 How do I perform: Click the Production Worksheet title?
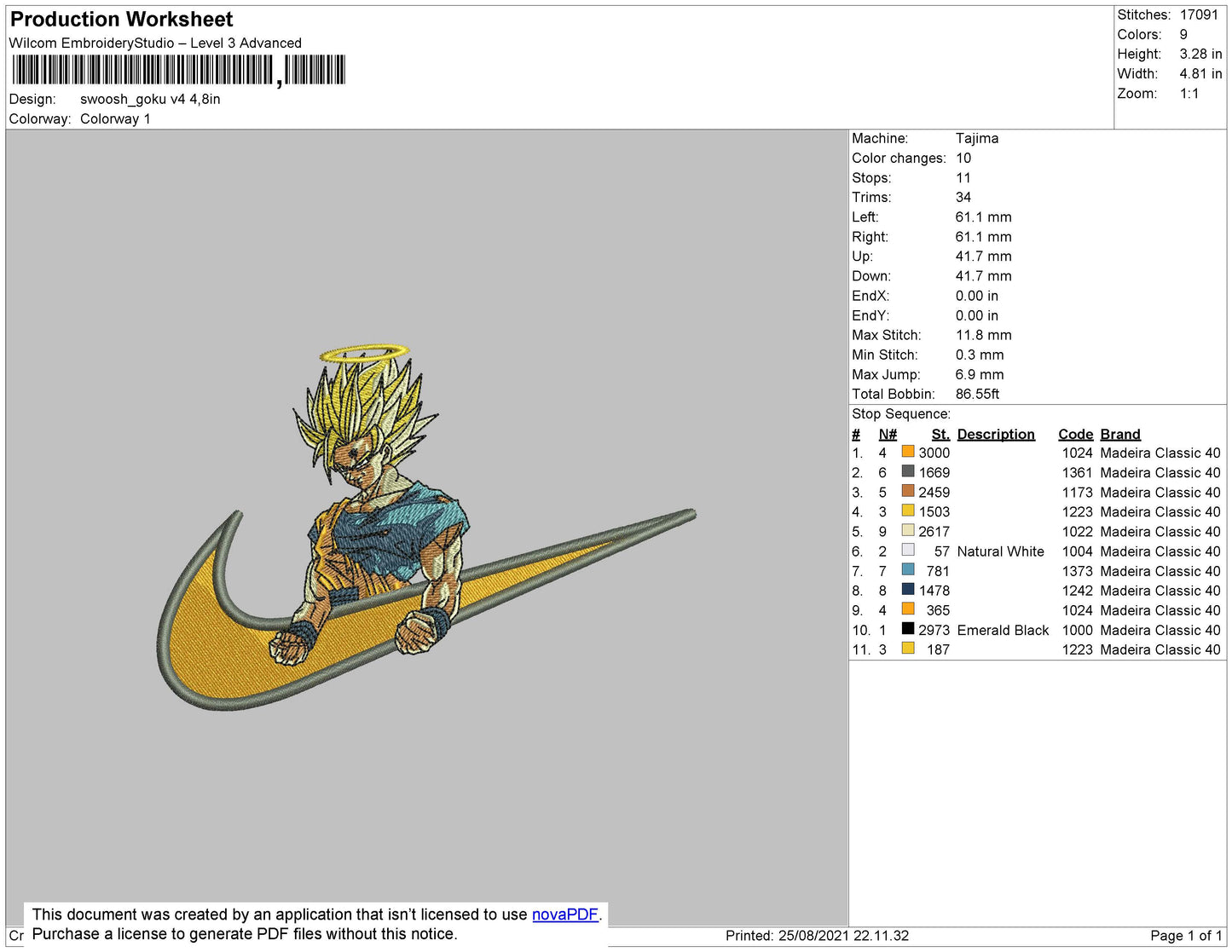(121, 20)
